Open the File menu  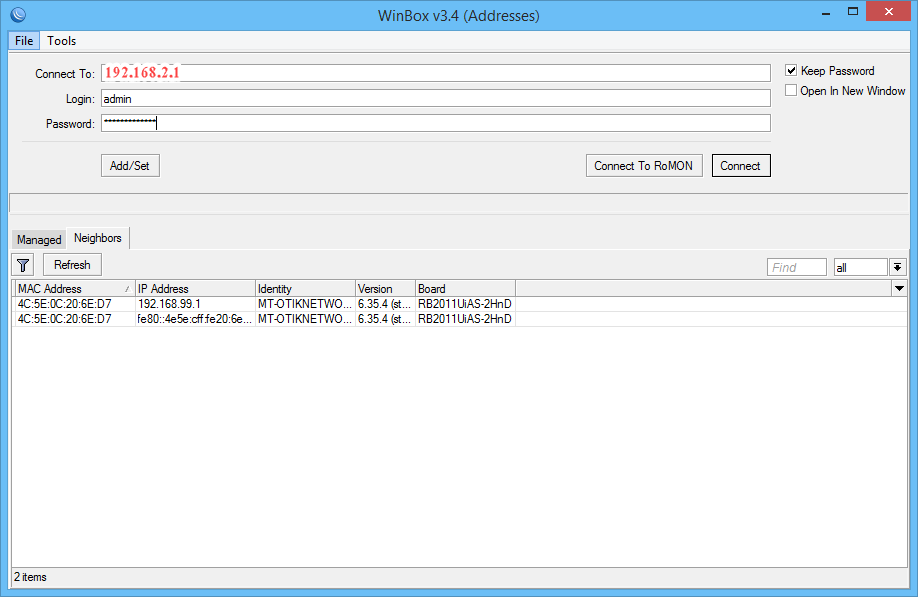tap(24, 41)
